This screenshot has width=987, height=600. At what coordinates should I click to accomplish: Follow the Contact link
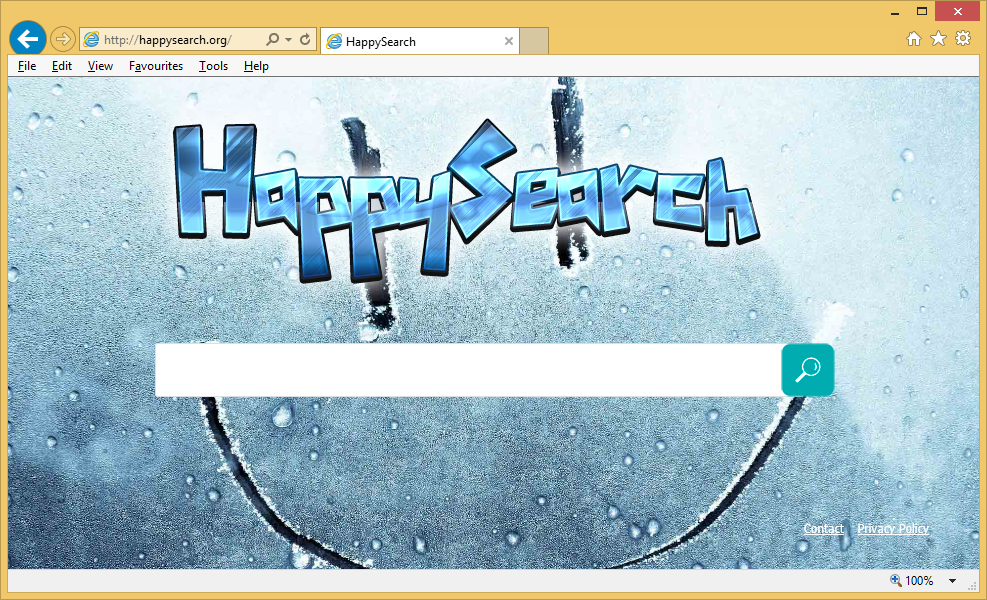click(823, 529)
